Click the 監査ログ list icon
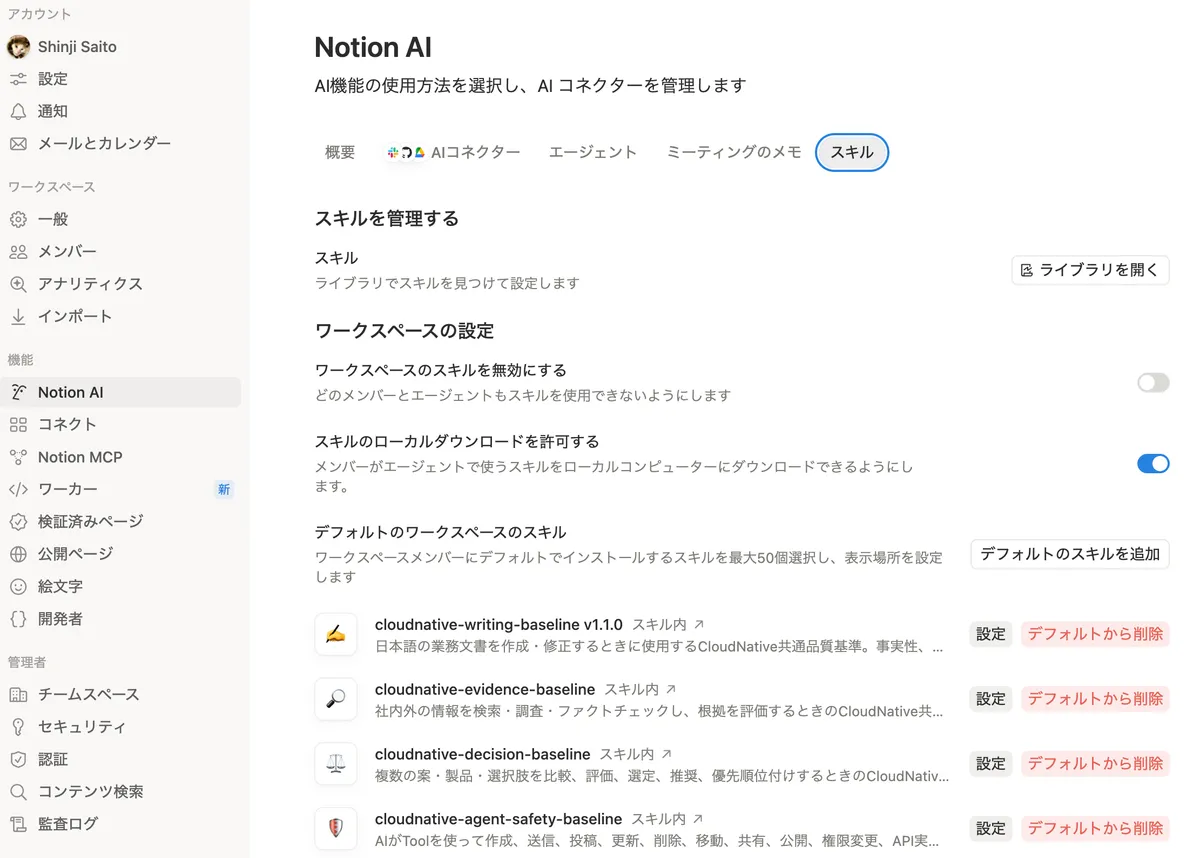Viewport: 1200px width, 858px height. pos(18,824)
